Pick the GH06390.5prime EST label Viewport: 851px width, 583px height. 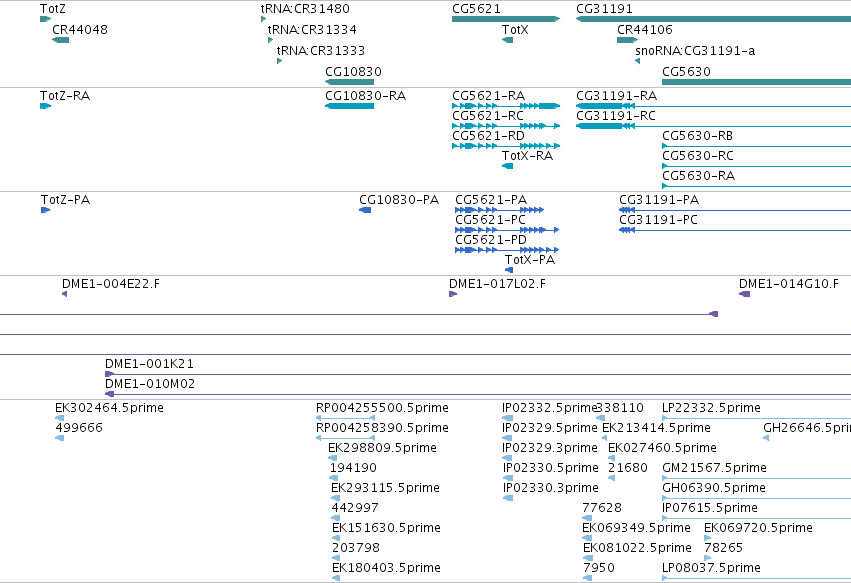point(714,488)
